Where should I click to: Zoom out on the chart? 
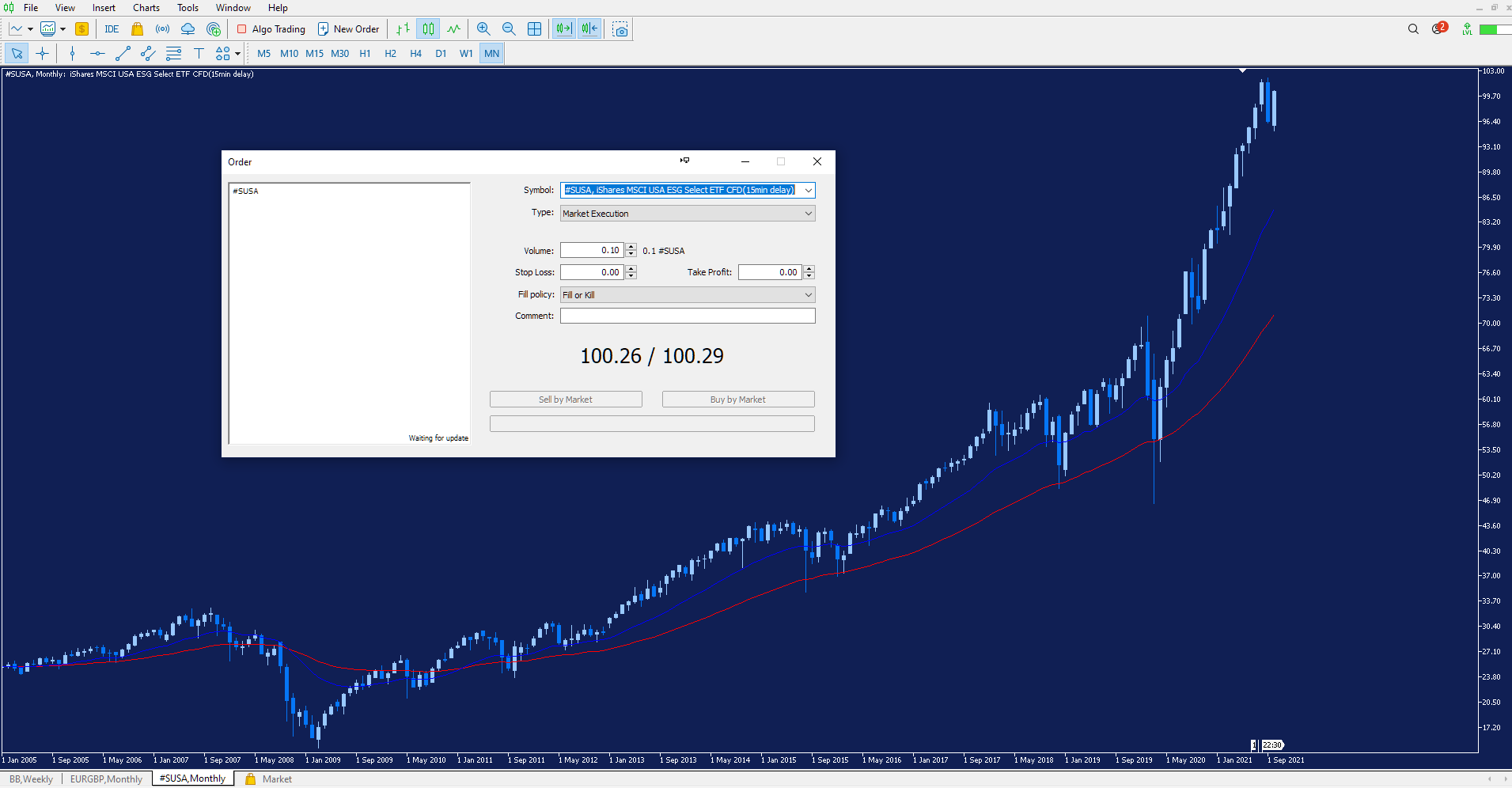point(509,29)
